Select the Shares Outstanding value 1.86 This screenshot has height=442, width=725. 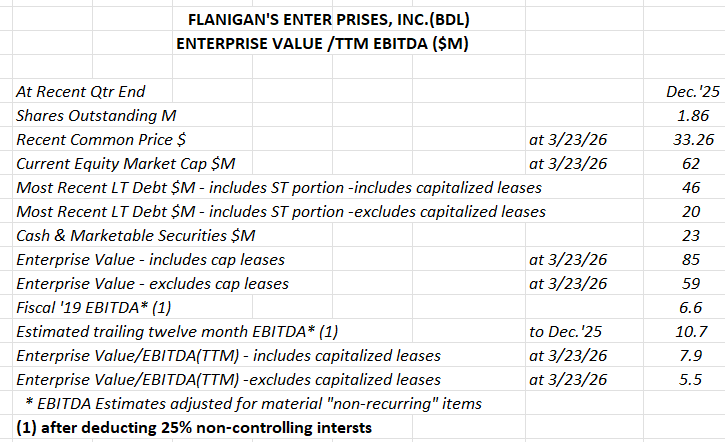click(693, 116)
